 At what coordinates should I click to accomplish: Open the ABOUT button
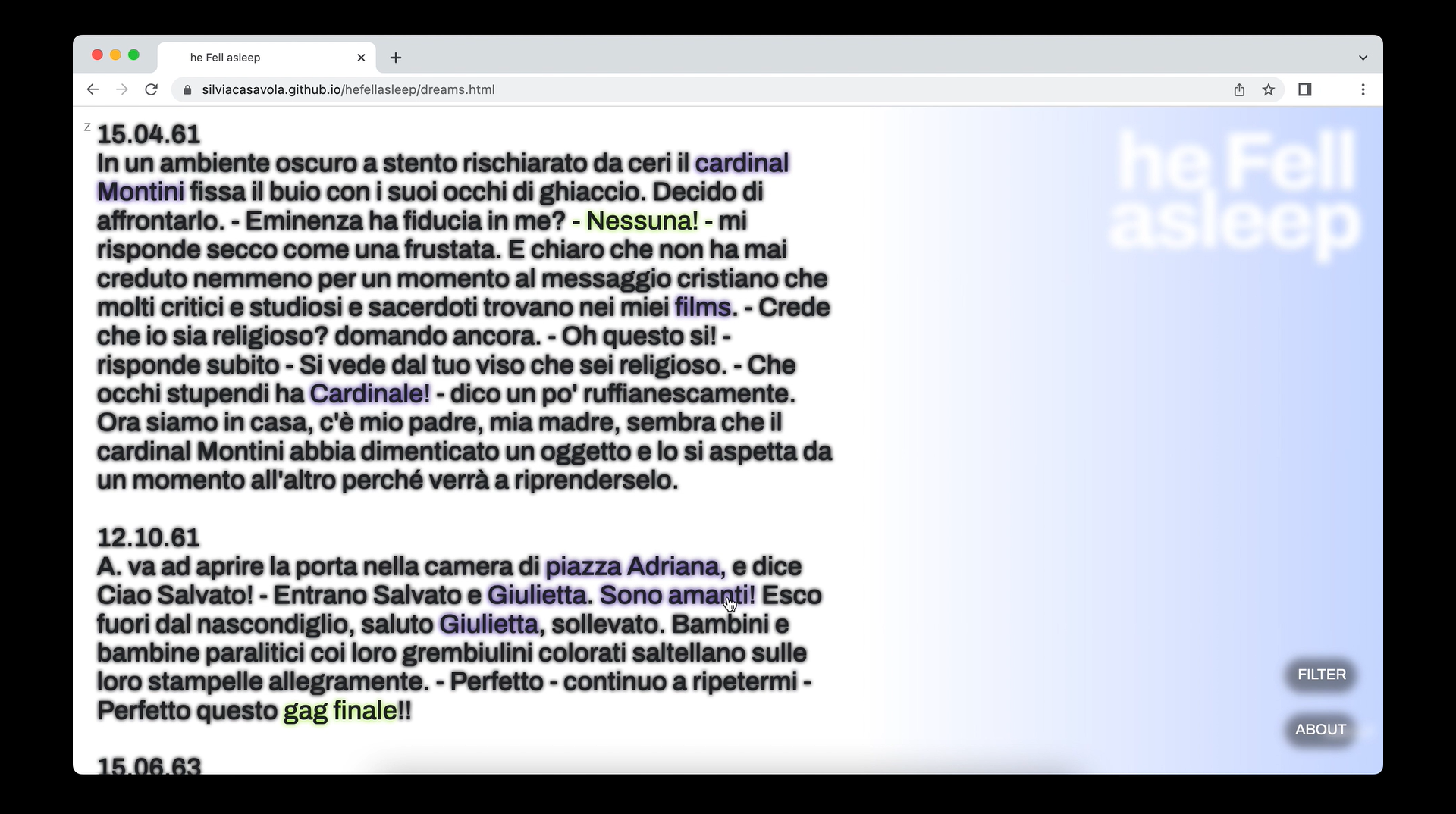[x=1320, y=729]
